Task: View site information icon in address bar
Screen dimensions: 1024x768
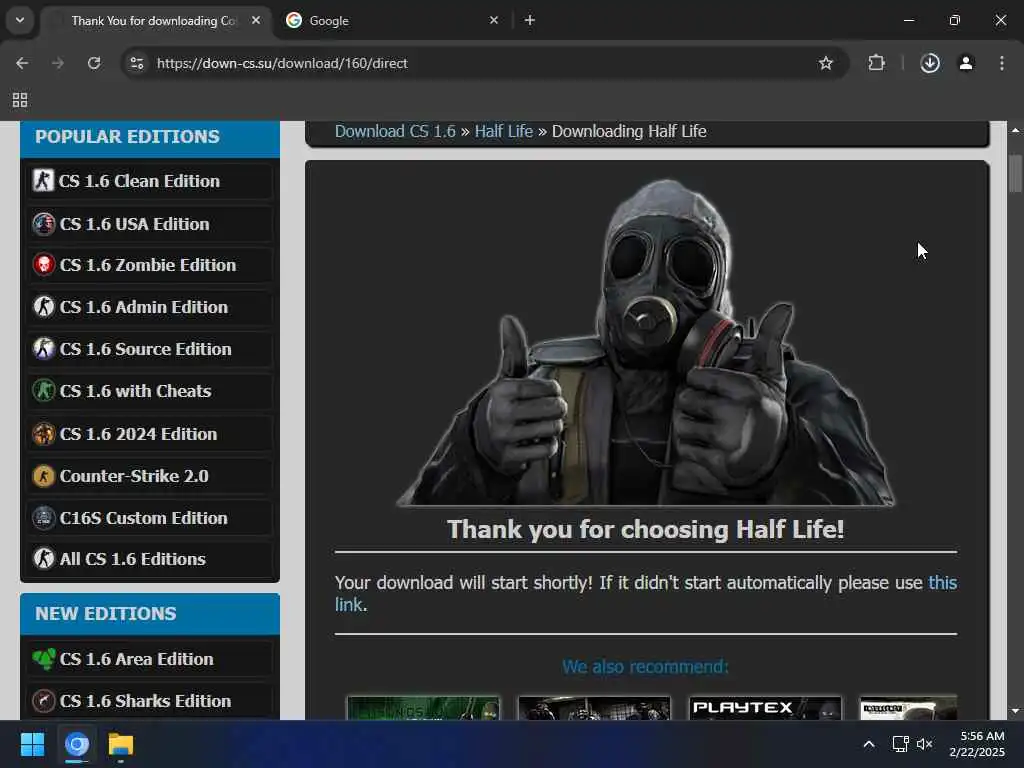Action: pyautogui.click(x=137, y=63)
